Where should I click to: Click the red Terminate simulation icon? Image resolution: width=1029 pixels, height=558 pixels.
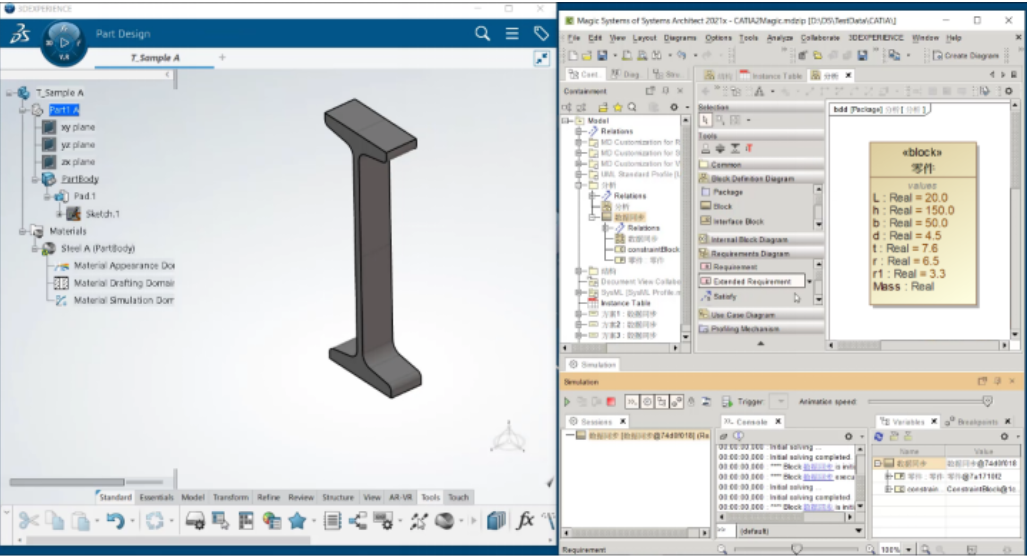click(611, 401)
